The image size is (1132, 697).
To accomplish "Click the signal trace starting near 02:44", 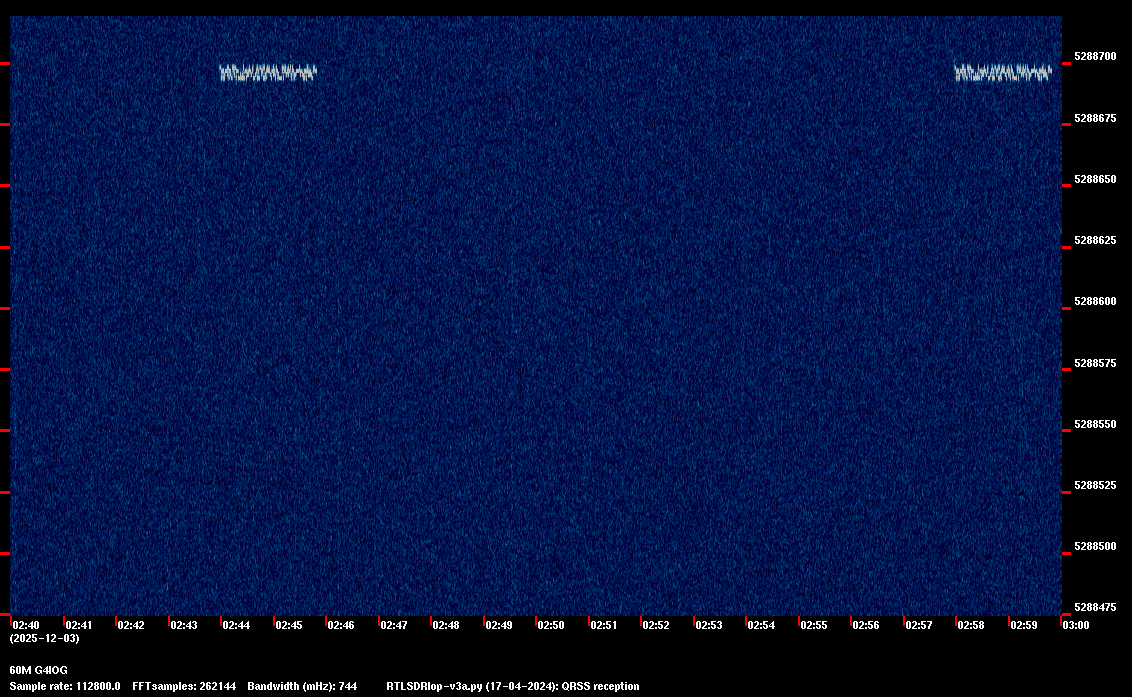I will pyautogui.click(x=268, y=72).
